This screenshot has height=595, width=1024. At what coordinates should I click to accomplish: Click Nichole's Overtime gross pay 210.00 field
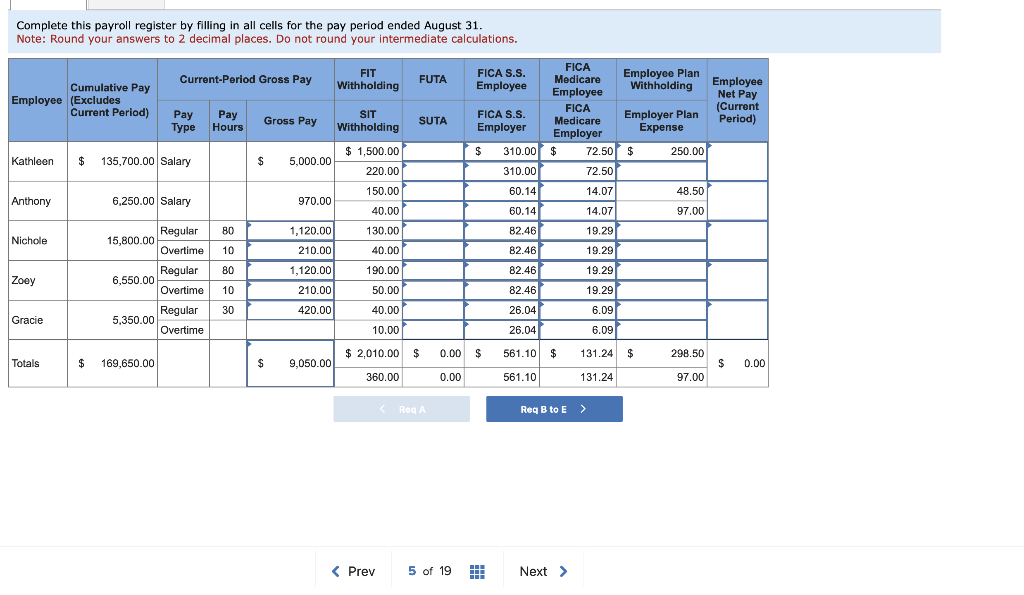coord(290,251)
